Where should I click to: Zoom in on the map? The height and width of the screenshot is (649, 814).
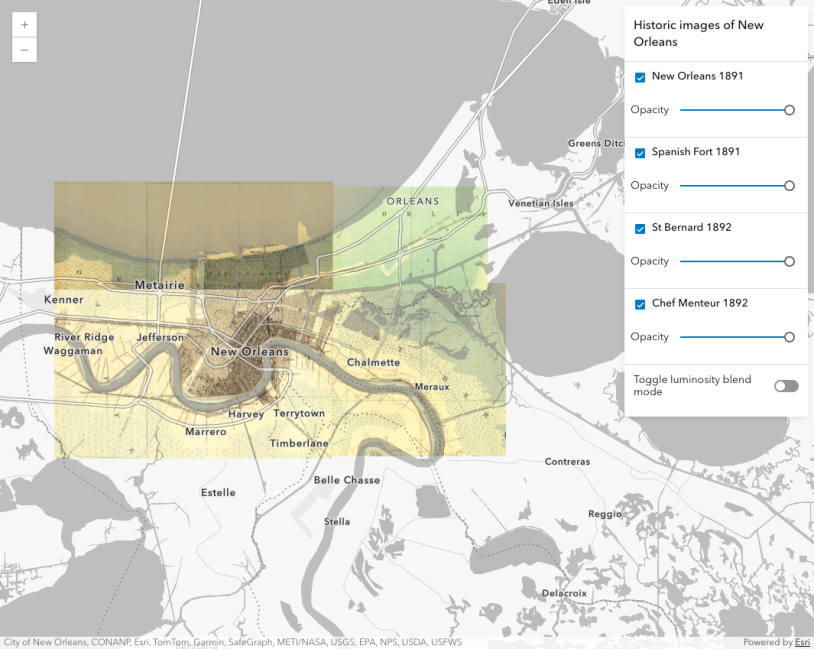pyautogui.click(x=23, y=24)
